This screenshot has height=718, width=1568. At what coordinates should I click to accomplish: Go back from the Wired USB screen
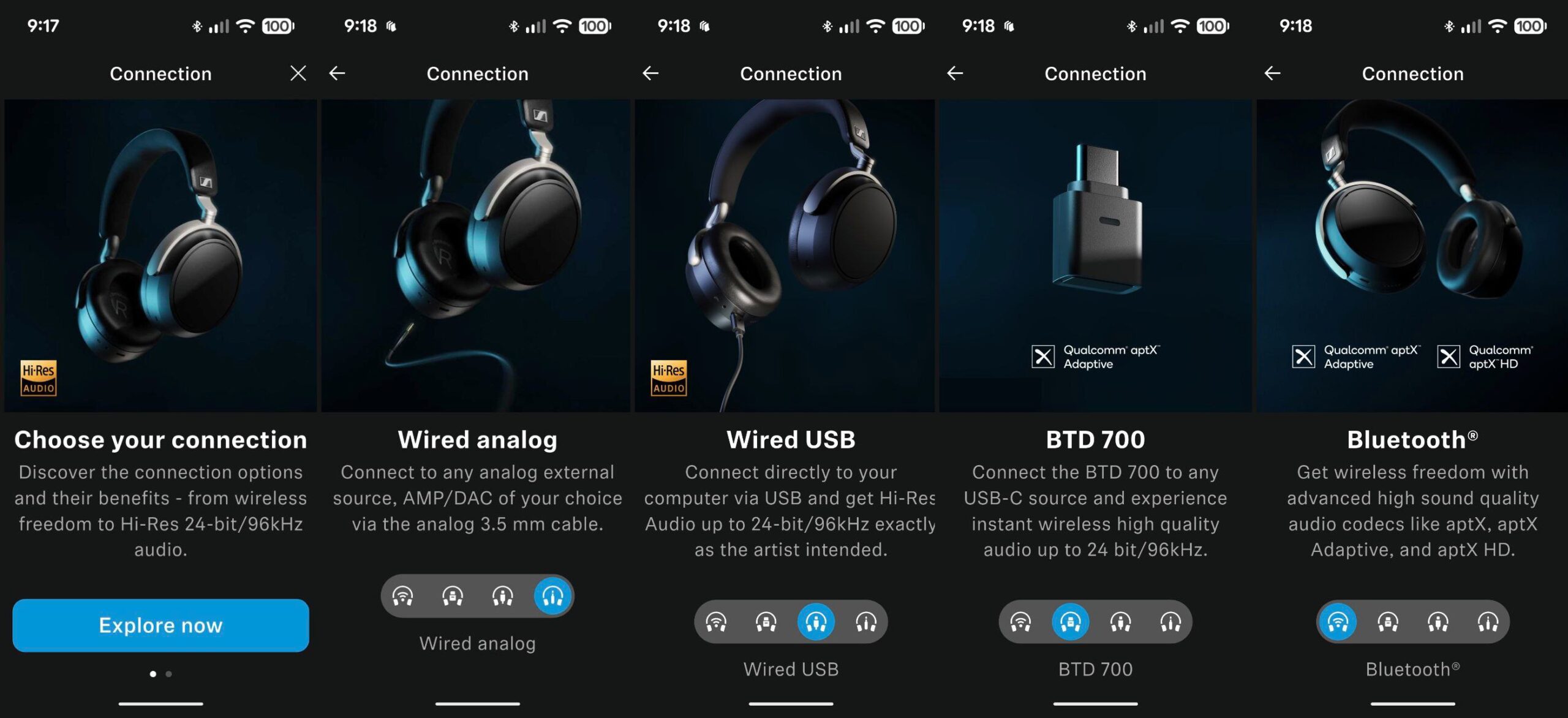650,74
